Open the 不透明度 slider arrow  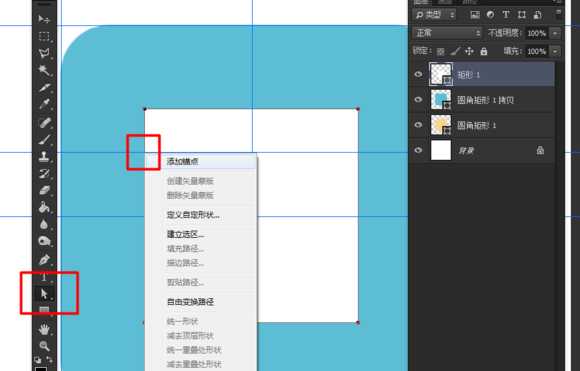555,33
